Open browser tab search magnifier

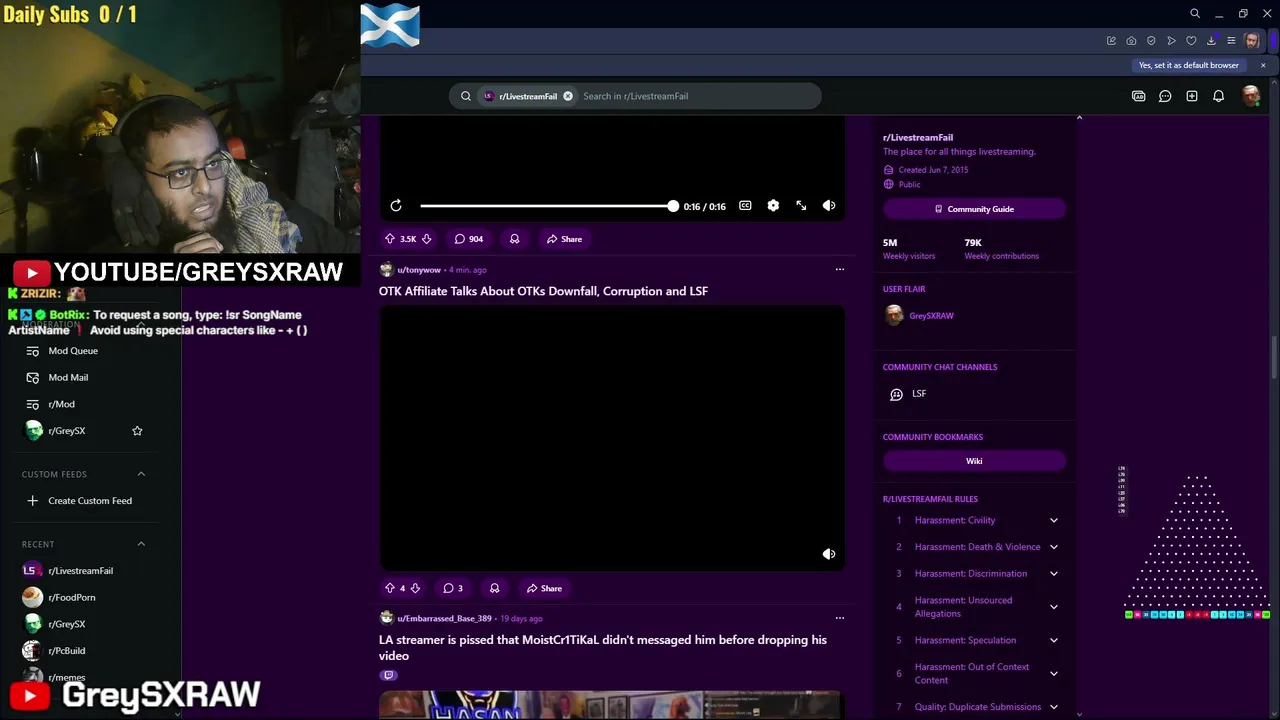tap(1195, 14)
